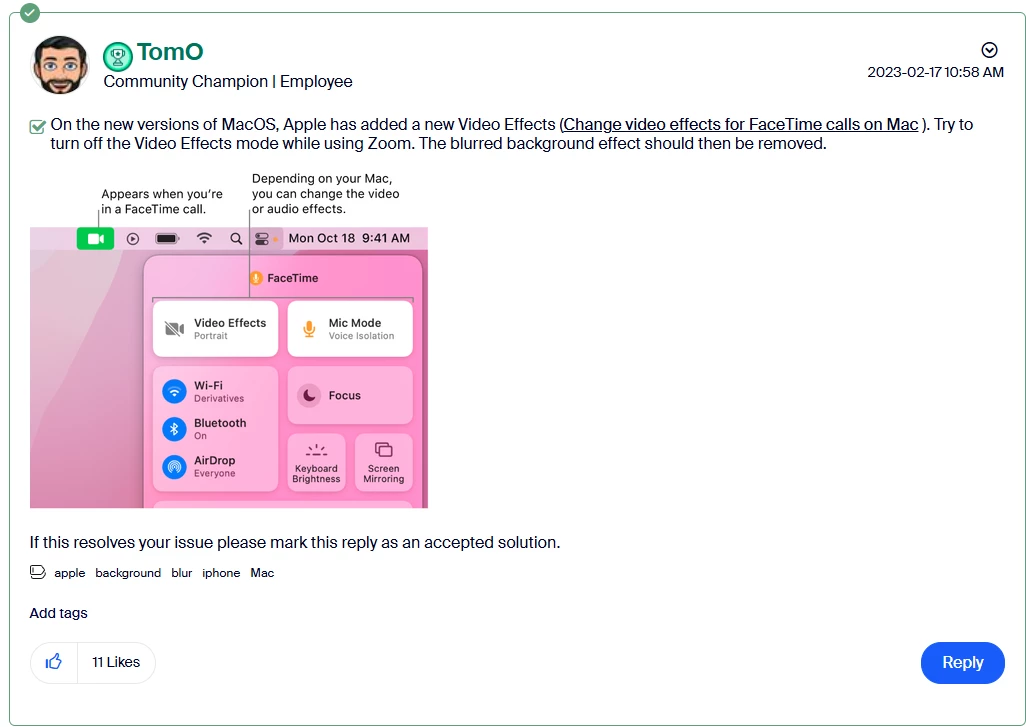Click the Community Champion | Employee rank text
Viewport: 1026px width, 727px height.
[x=228, y=81]
